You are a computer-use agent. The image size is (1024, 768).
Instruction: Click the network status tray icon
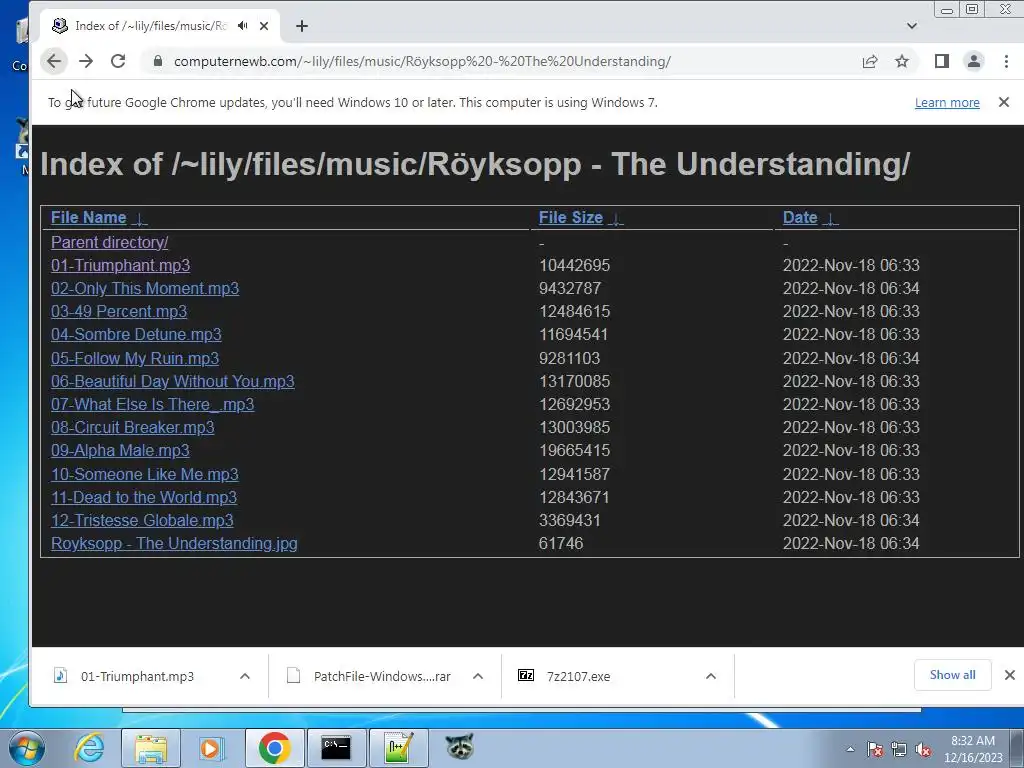point(899,749)
